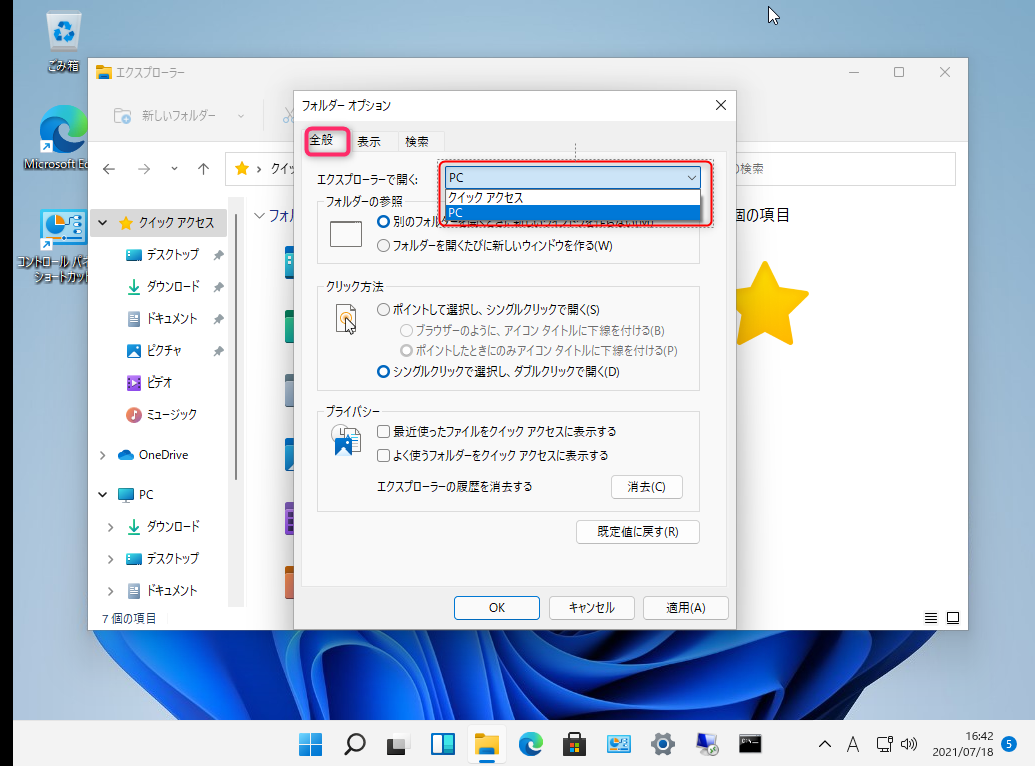The height and width of the screenshot is (766, 1035).
Task: Click the Explorer search field
Action: [846, 169]
